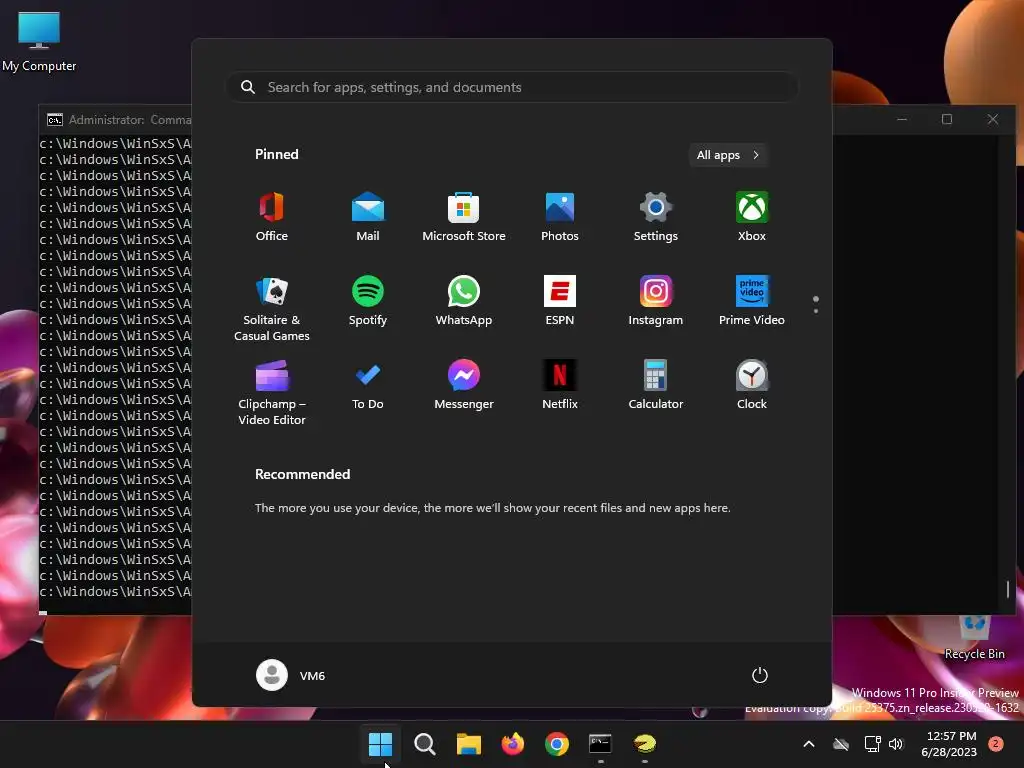The height and width of the screenshot is (768, 1024).
Task: Go to next page of pinned apps
Action: click(x=816, y=310)
